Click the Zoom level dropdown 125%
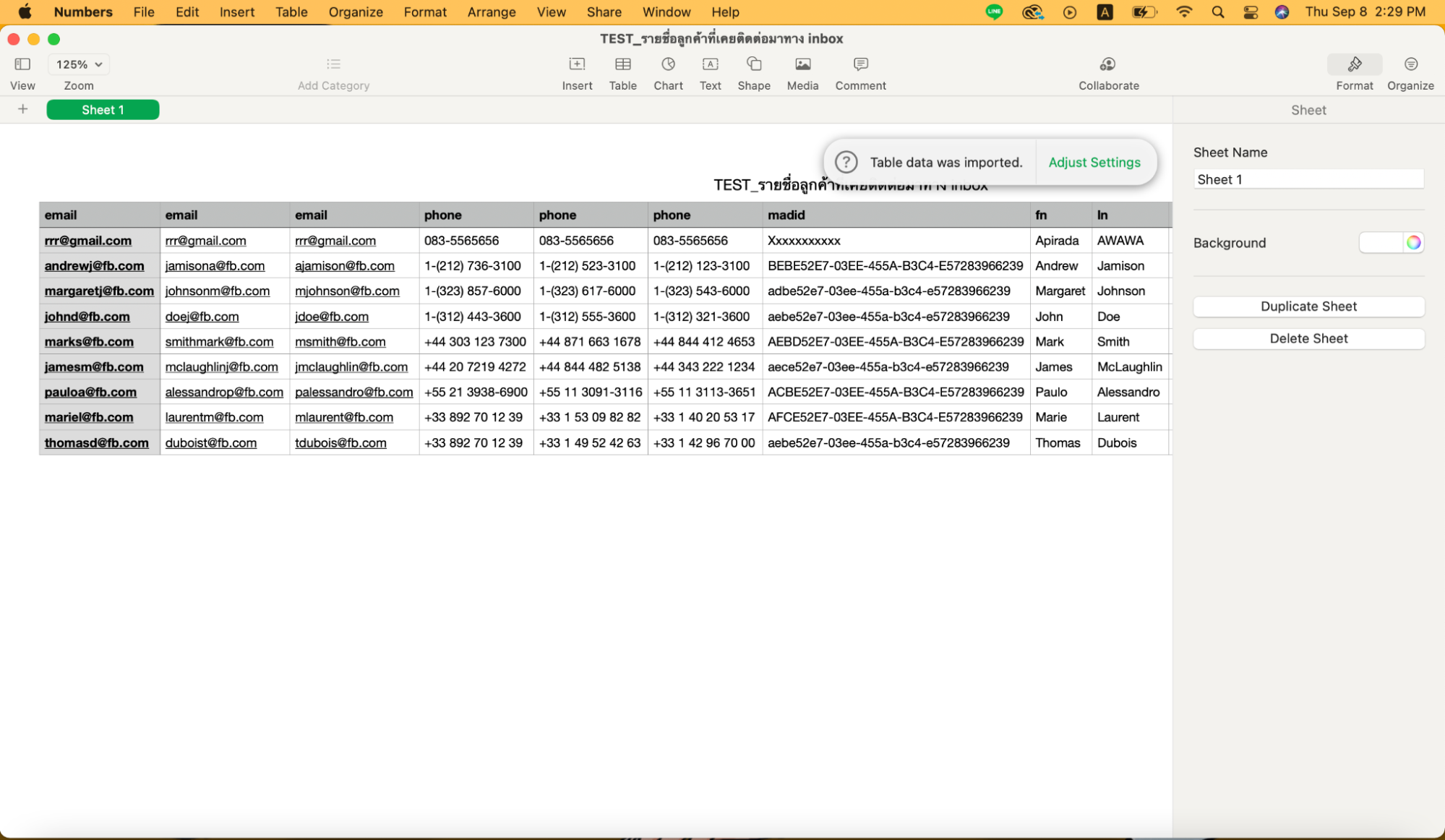Viewport: 1445px width, 840px height. (78, 63)
